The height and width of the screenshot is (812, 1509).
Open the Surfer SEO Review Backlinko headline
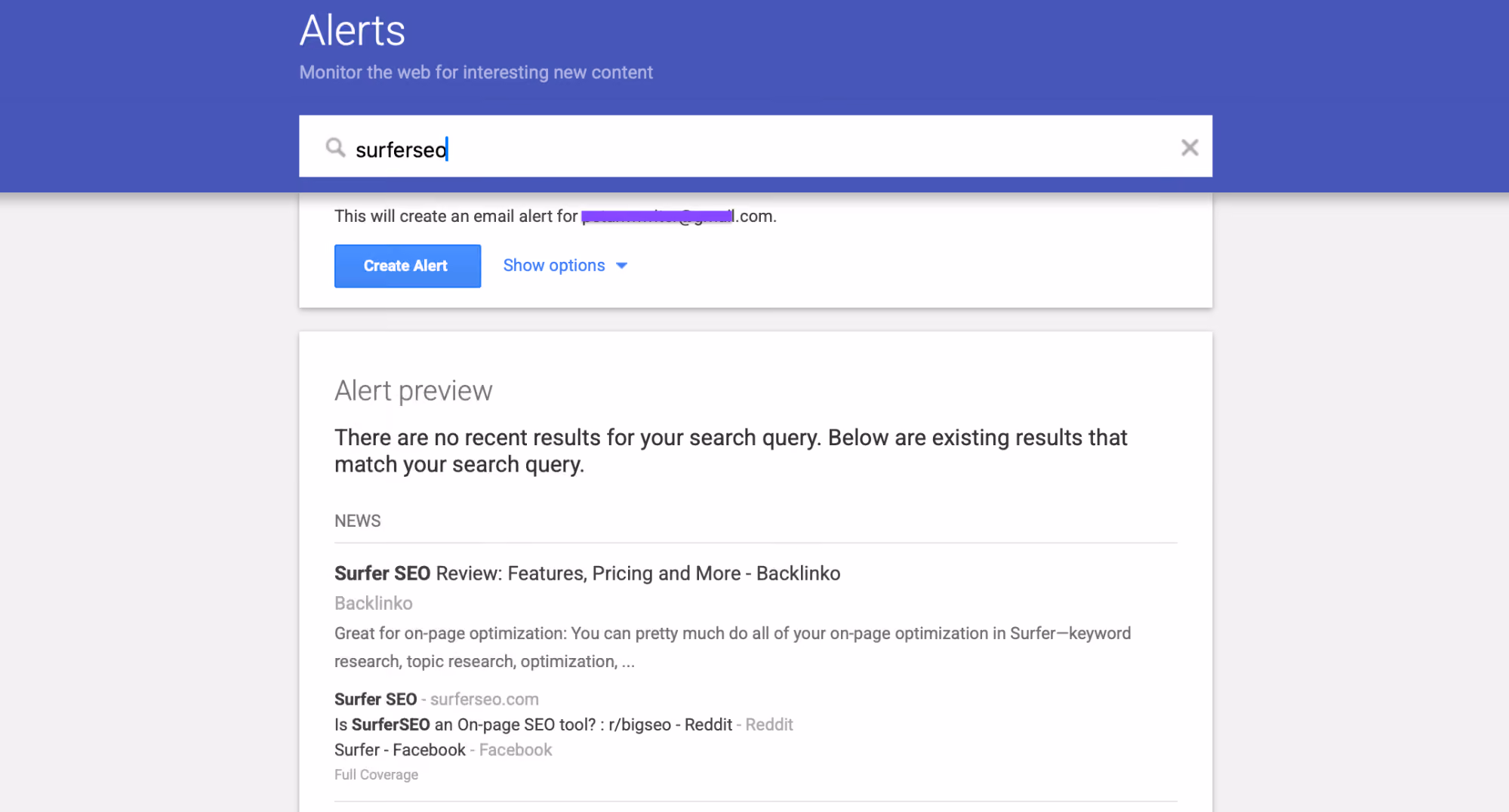pos(587,574)
